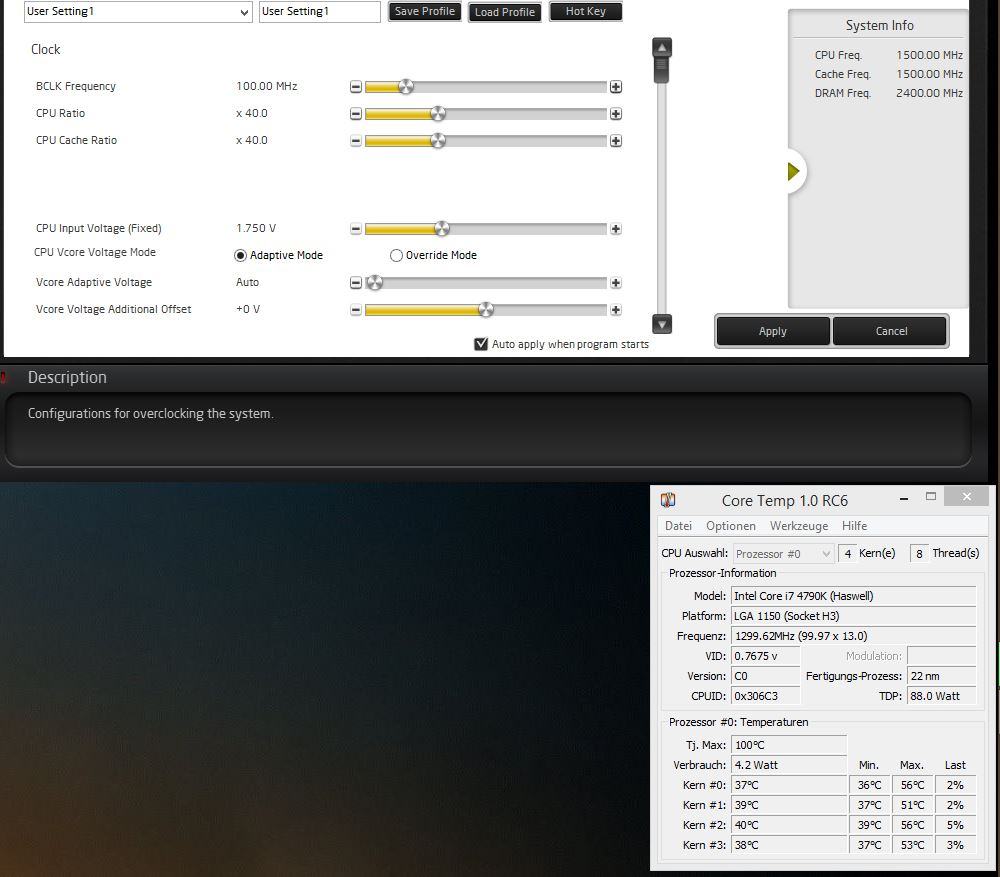Click Kern #3 Max. value 53°C
Image resolution: width=1000 pixels, height=877 pixels.
coord(912,845)
